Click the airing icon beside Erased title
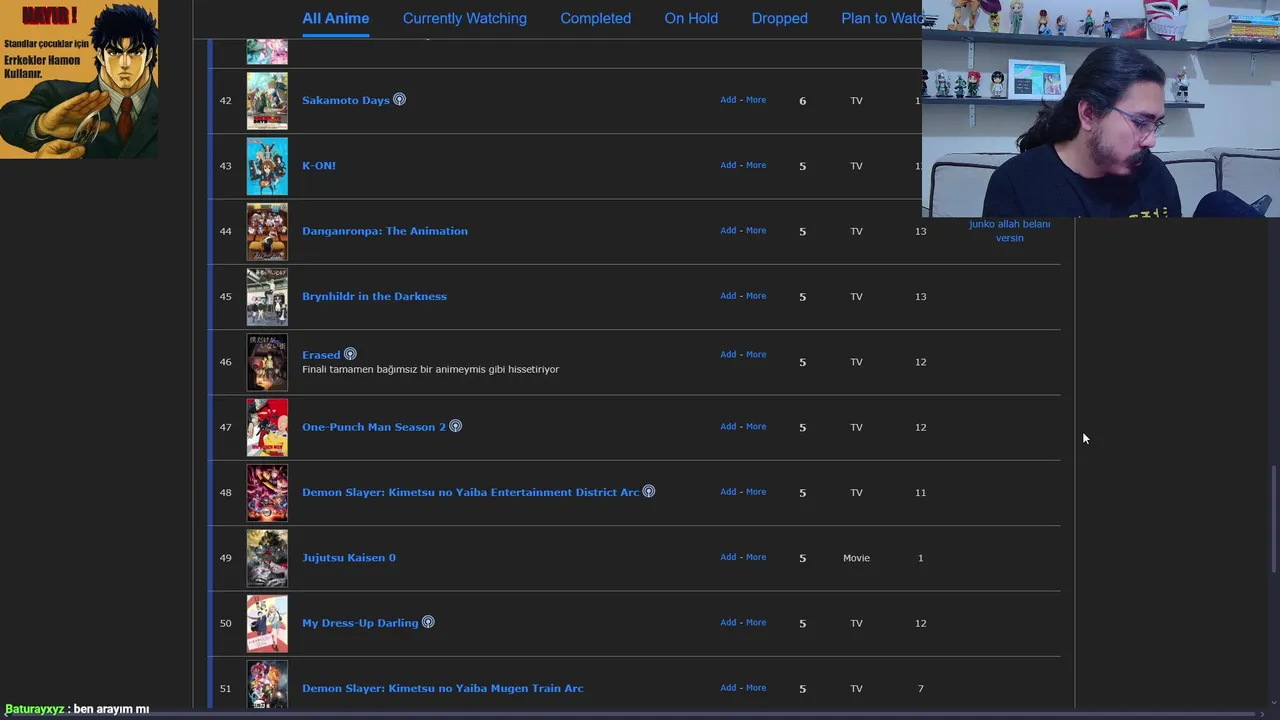Viewport: 1280px width, 720px height. click(x=350, y=354)
